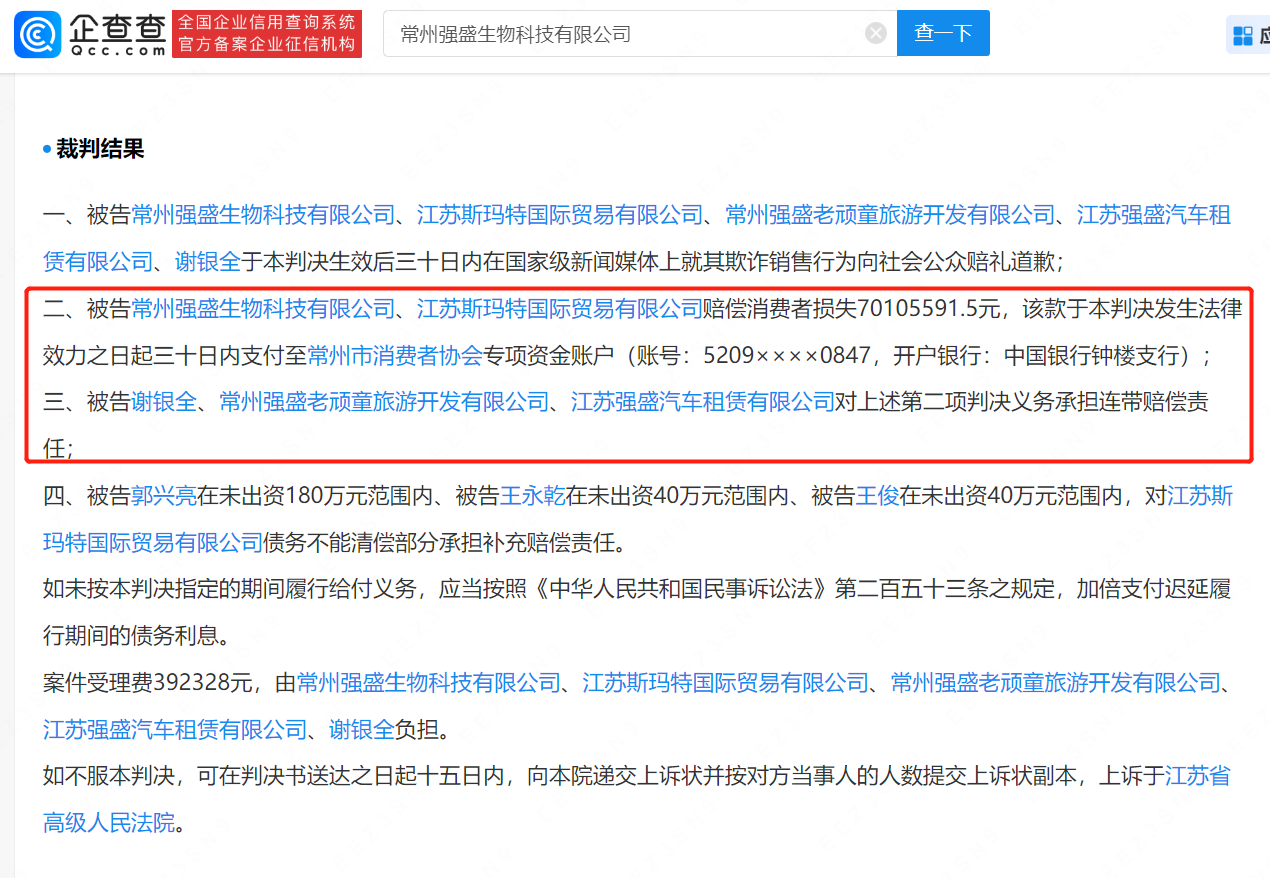Image resolution: width=1270 pixels, height=878 pixels.
Task: Open 常州强盛老顽童旅游开发有限公司 link in item 一
Action: click(891, 215)
